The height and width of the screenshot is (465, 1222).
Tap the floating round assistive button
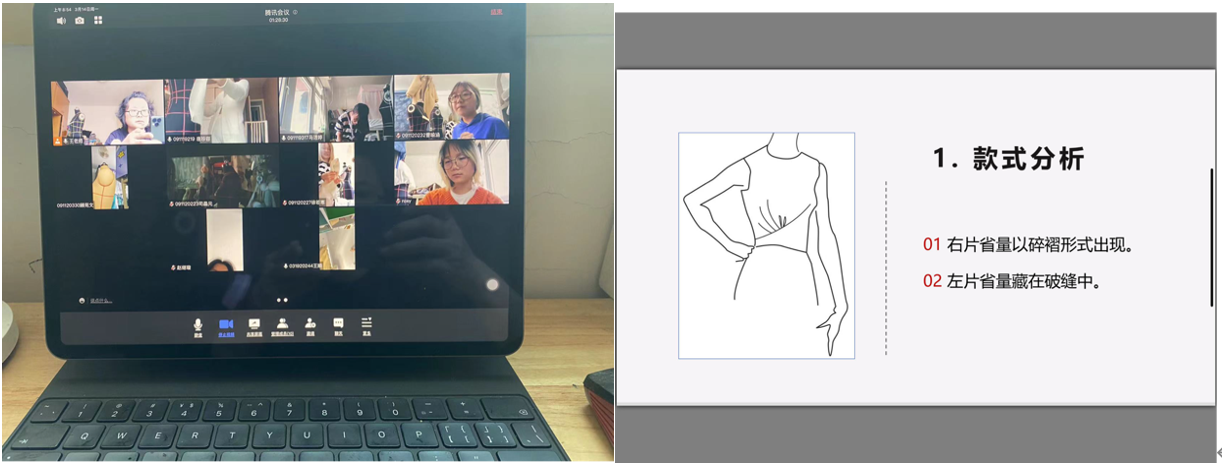(492, 285)
